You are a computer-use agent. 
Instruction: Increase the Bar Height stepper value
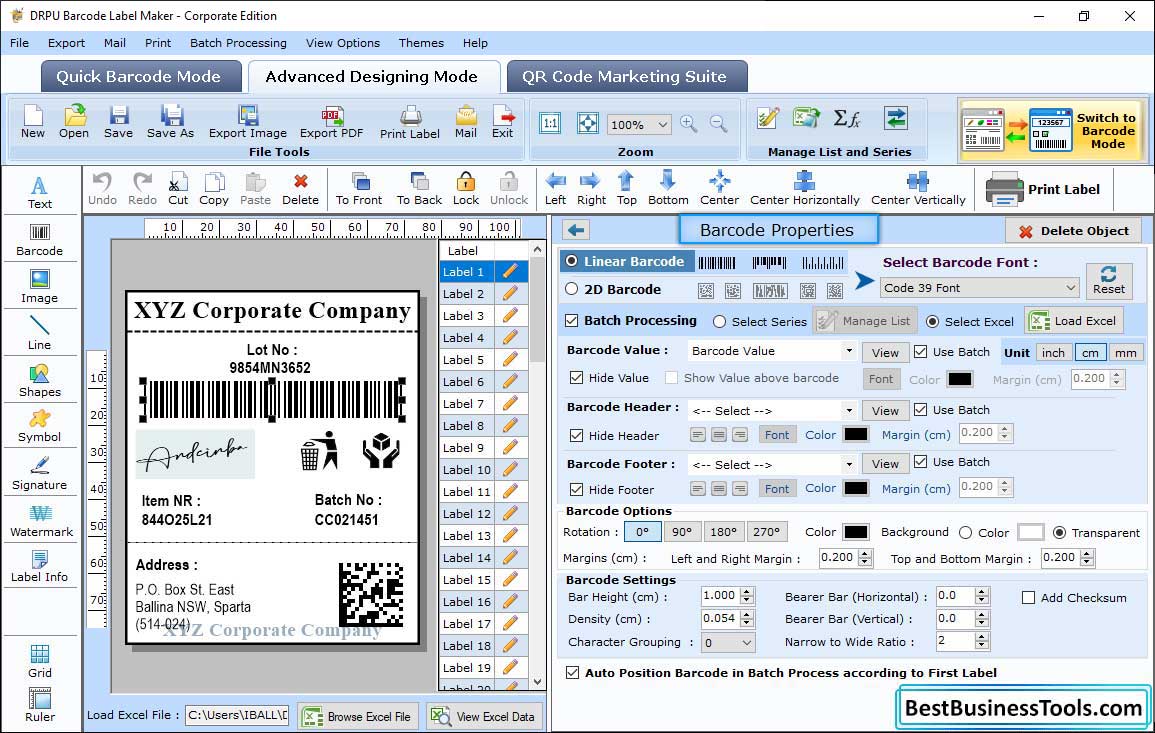coord(748,592)
